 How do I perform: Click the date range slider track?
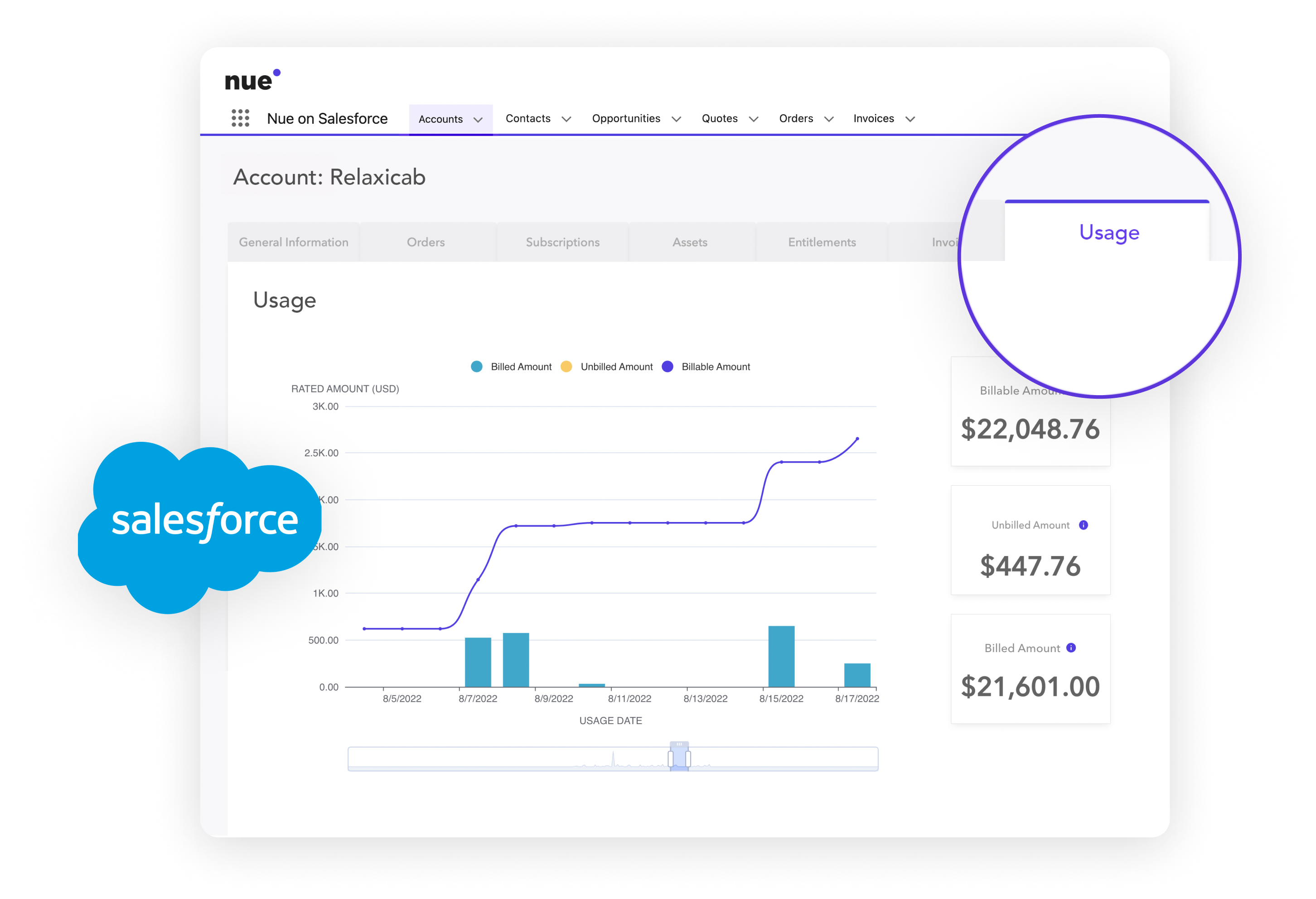[613, 759]
